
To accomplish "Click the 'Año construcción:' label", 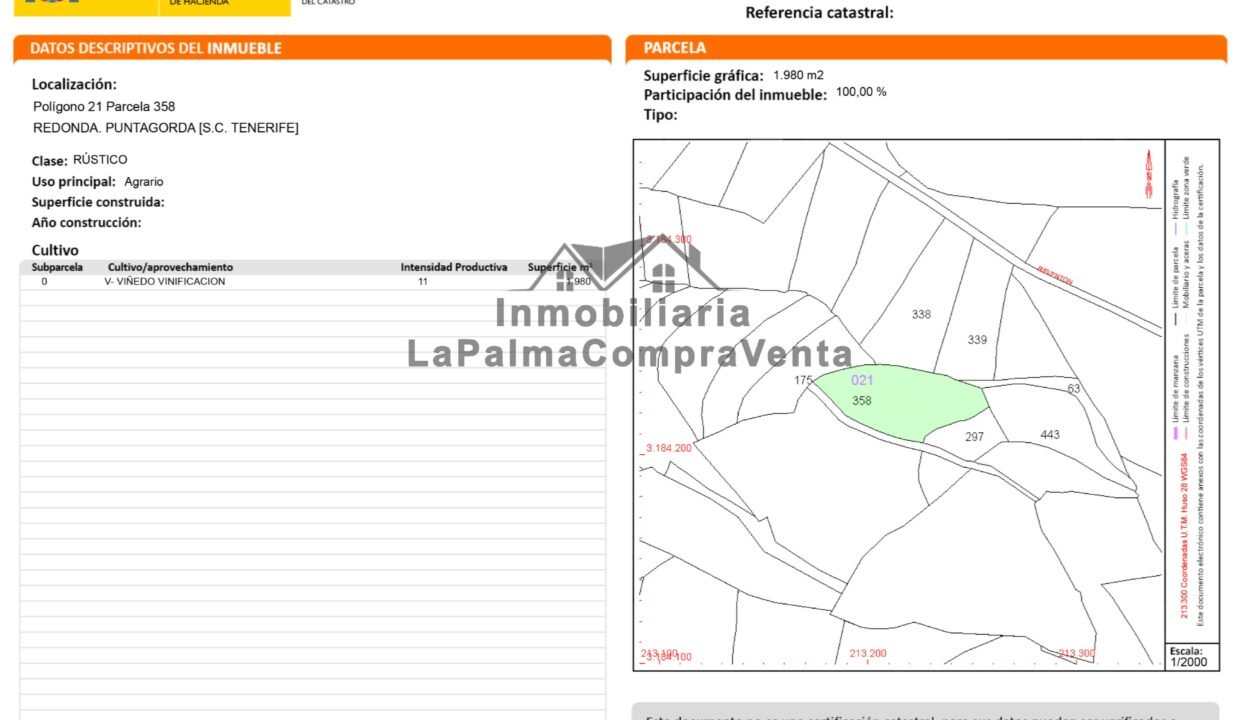I will point(87,223).
